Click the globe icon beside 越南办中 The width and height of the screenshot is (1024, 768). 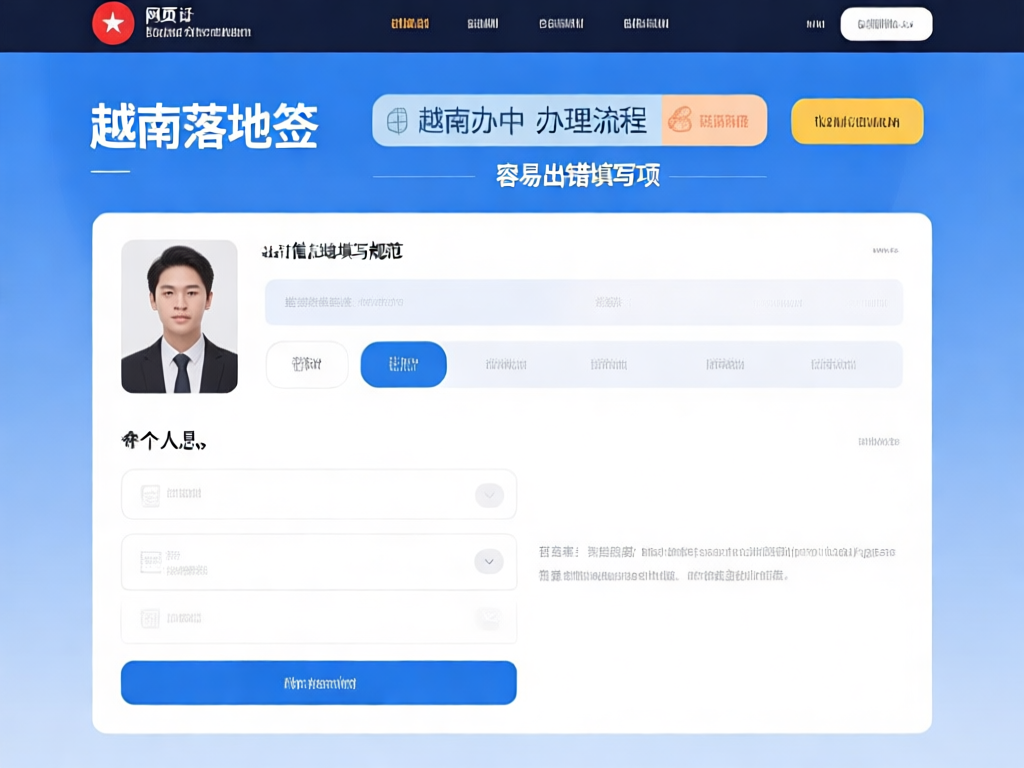click(397, 121)
